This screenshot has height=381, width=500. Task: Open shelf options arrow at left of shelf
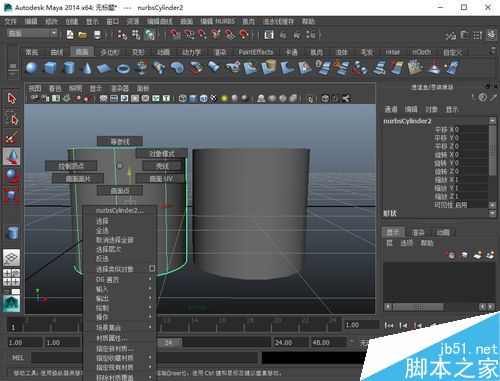[x=13, y=74]
